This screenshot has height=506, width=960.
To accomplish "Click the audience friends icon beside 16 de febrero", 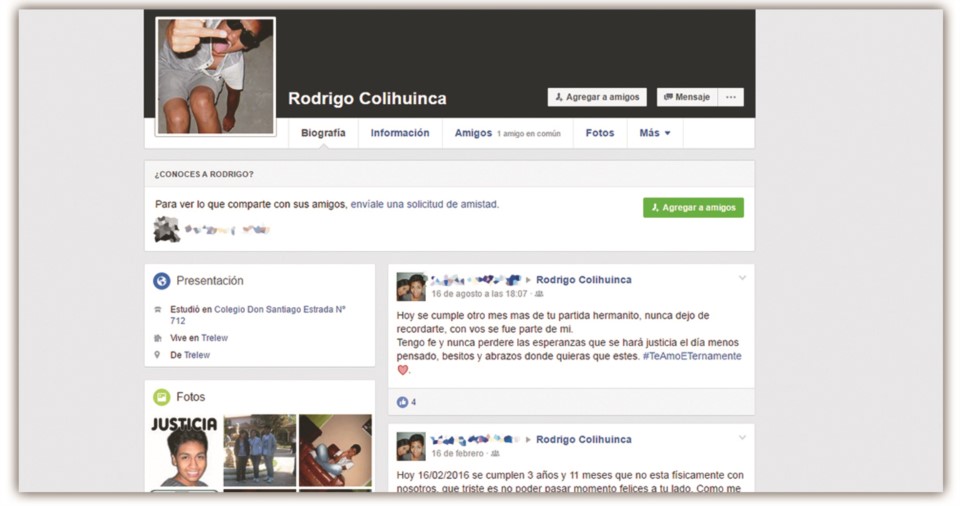I will click(x=495, y=454).
